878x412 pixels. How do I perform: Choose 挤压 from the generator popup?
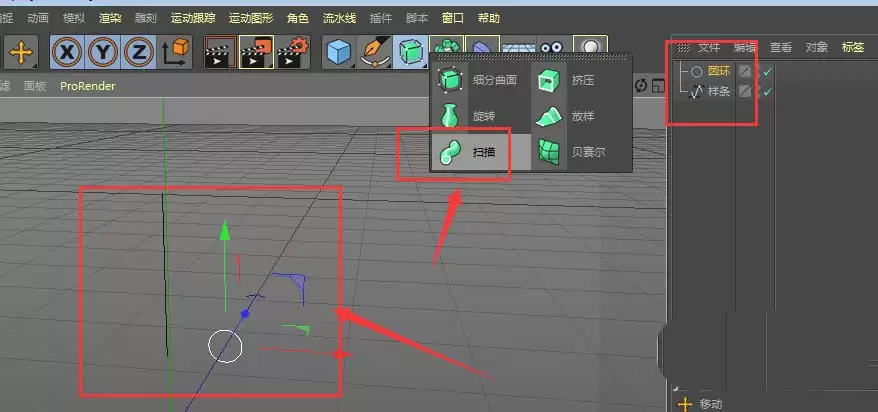coord(581,80)
